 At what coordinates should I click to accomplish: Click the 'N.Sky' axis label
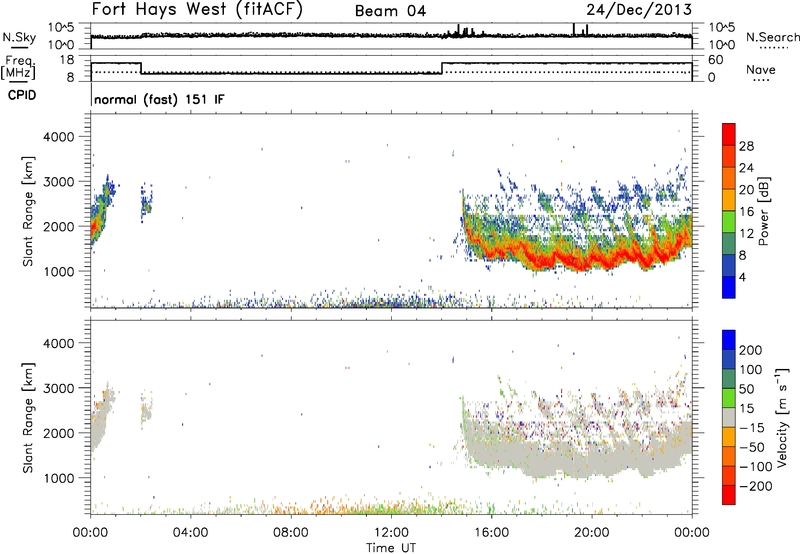[19, 37]
